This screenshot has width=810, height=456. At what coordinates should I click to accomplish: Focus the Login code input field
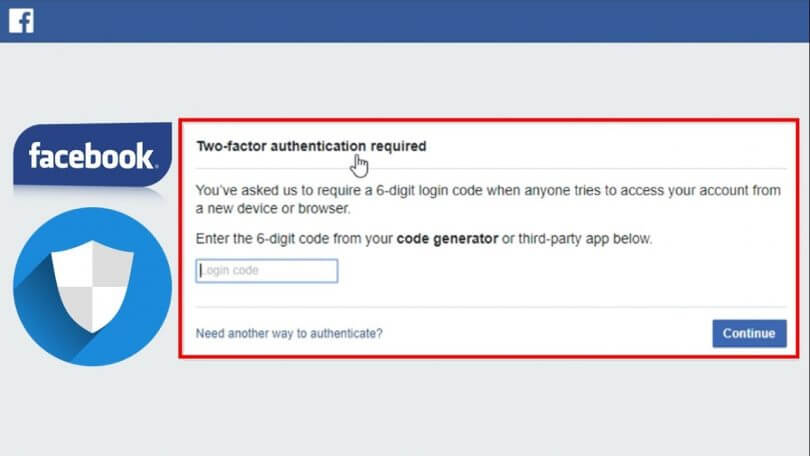pos(267,270)
